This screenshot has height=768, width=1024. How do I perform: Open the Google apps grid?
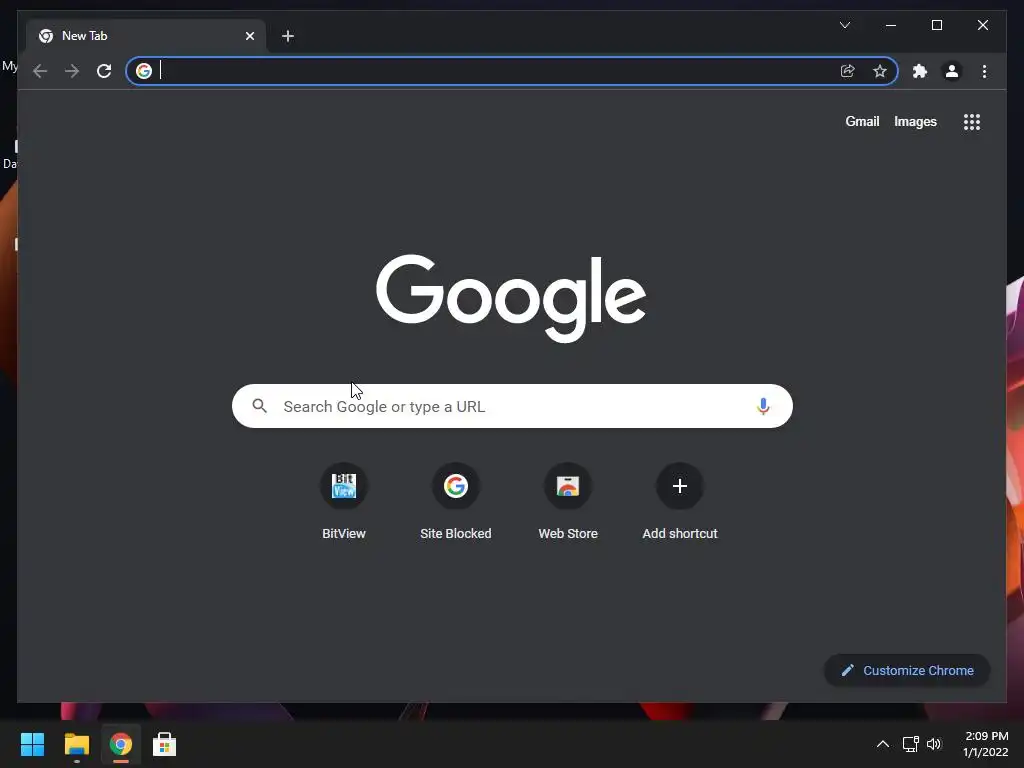972,122
